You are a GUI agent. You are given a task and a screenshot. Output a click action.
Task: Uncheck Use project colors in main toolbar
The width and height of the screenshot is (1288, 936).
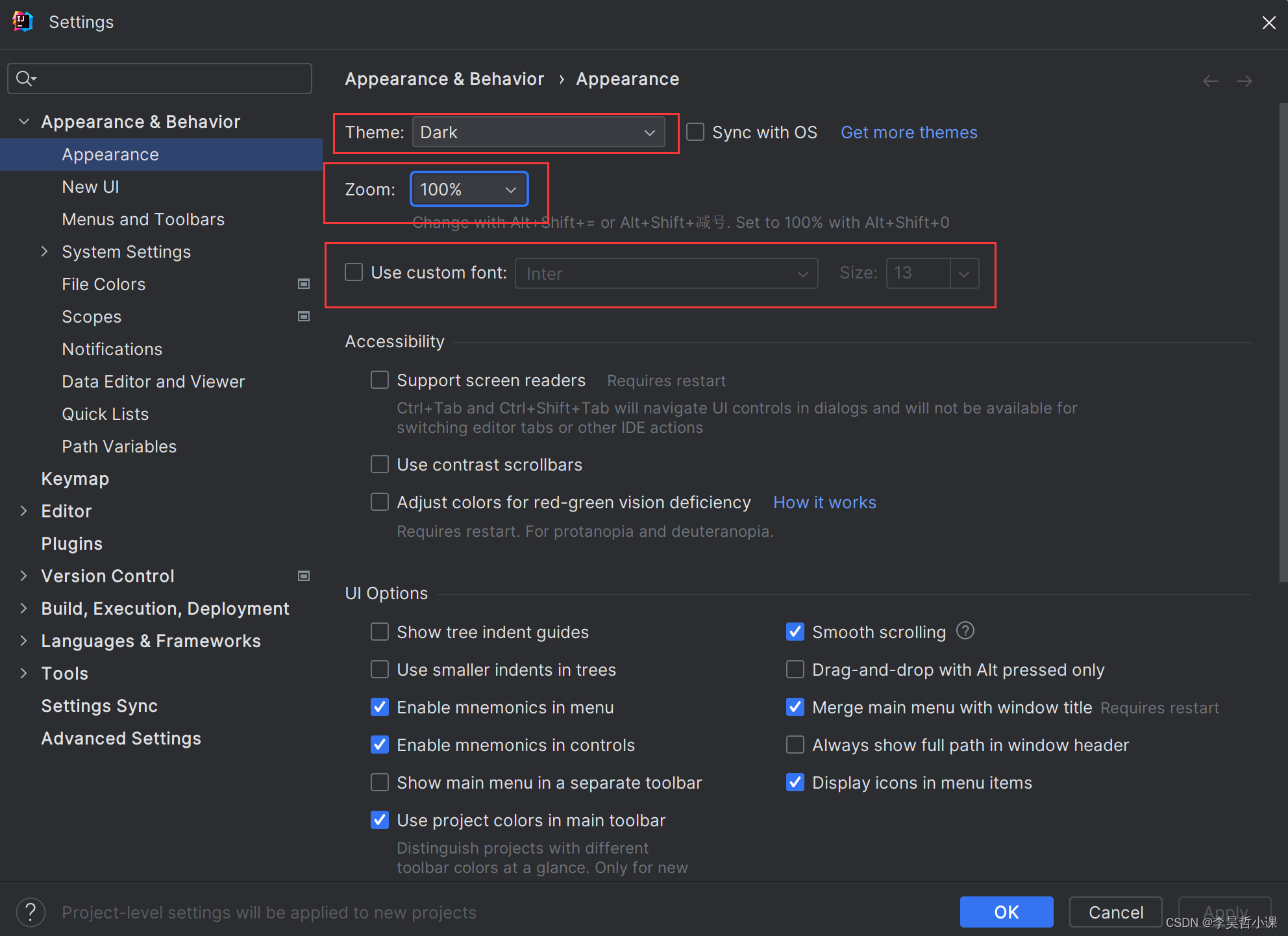[380, 820]
